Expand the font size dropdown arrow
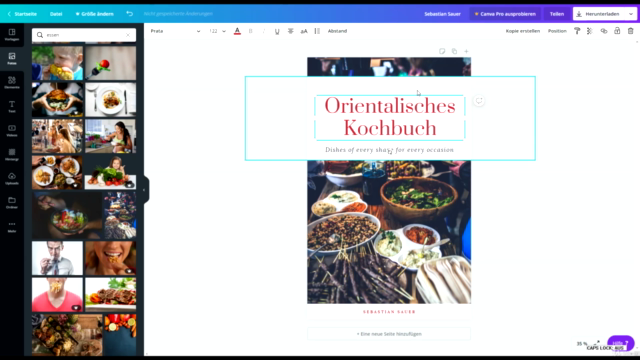The height and width of the screenshot is (360, 640). click(x=224, y=31)
